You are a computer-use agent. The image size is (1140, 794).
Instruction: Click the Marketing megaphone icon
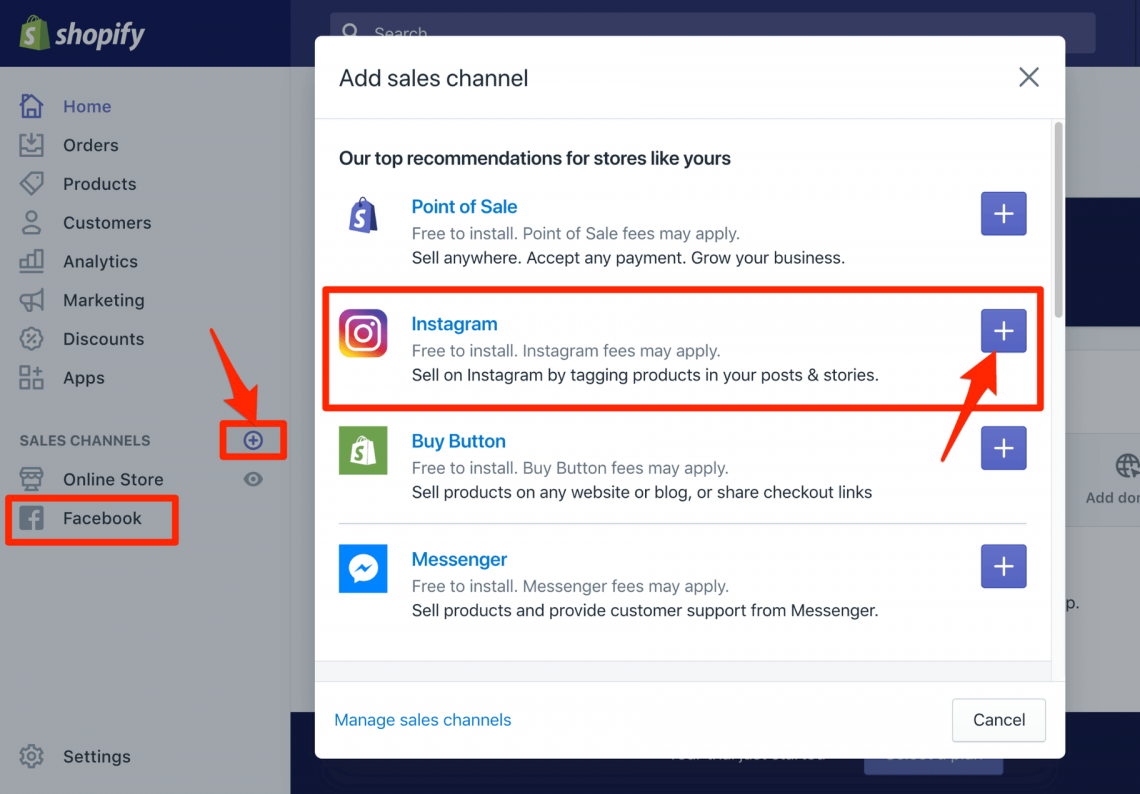click(x=31, y=300)
